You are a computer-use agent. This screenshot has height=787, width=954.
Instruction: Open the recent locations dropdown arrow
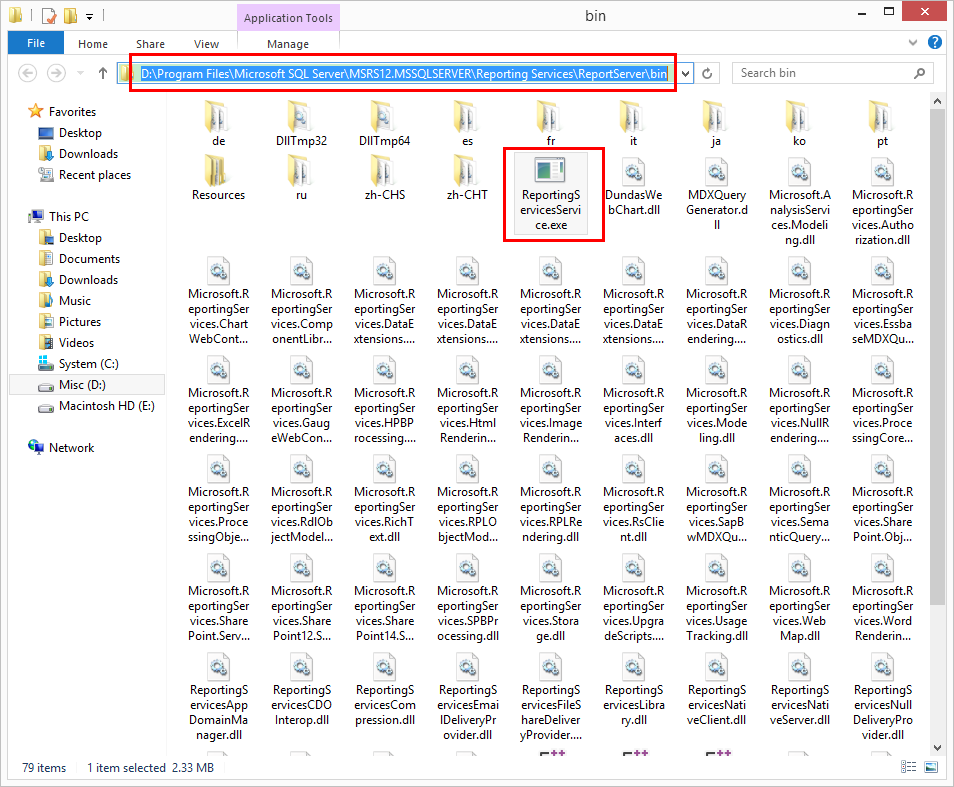click(x=80, y=74)
